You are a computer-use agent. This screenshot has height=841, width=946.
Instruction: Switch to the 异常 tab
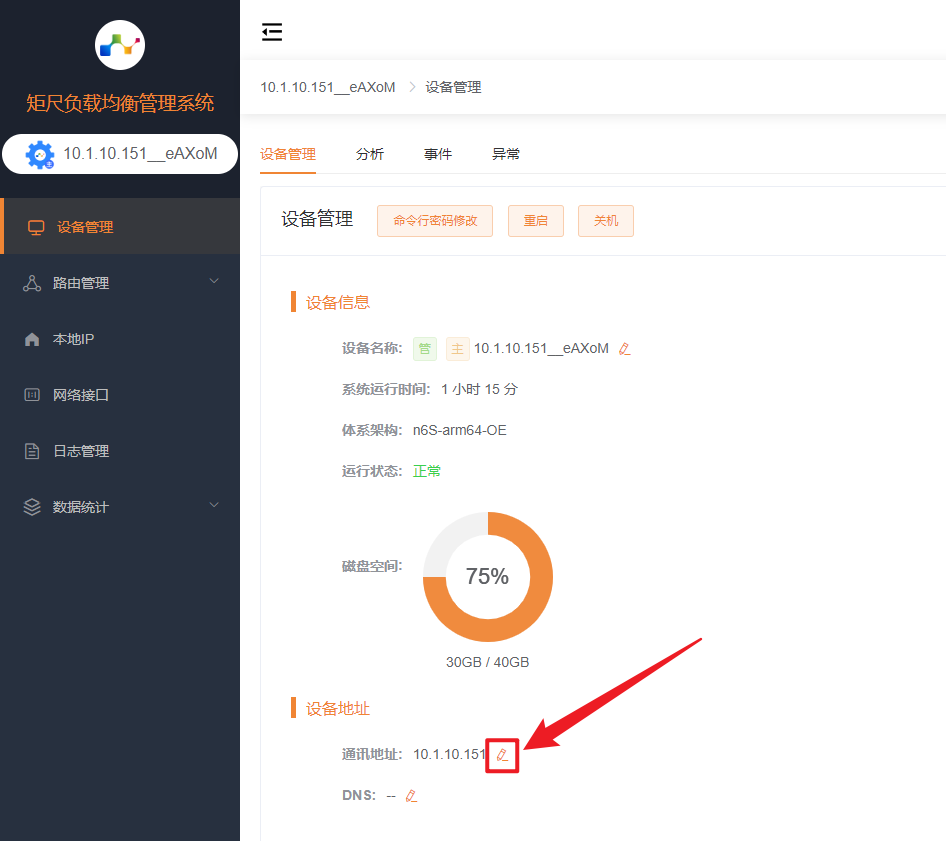[506, 154]
